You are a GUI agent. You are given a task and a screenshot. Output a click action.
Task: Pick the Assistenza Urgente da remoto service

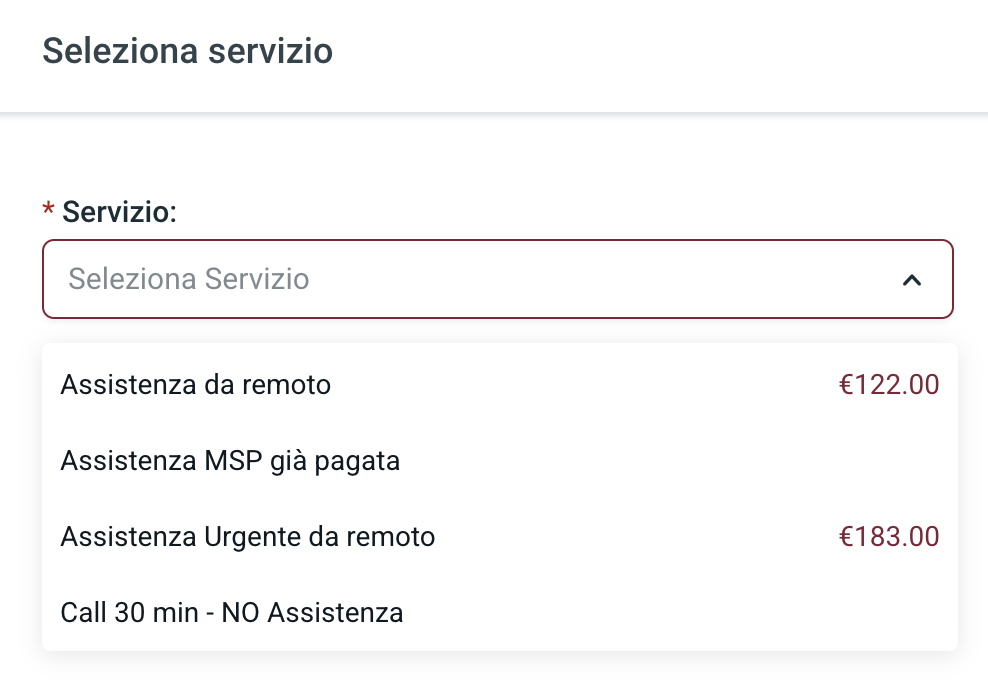coord(248,537)
